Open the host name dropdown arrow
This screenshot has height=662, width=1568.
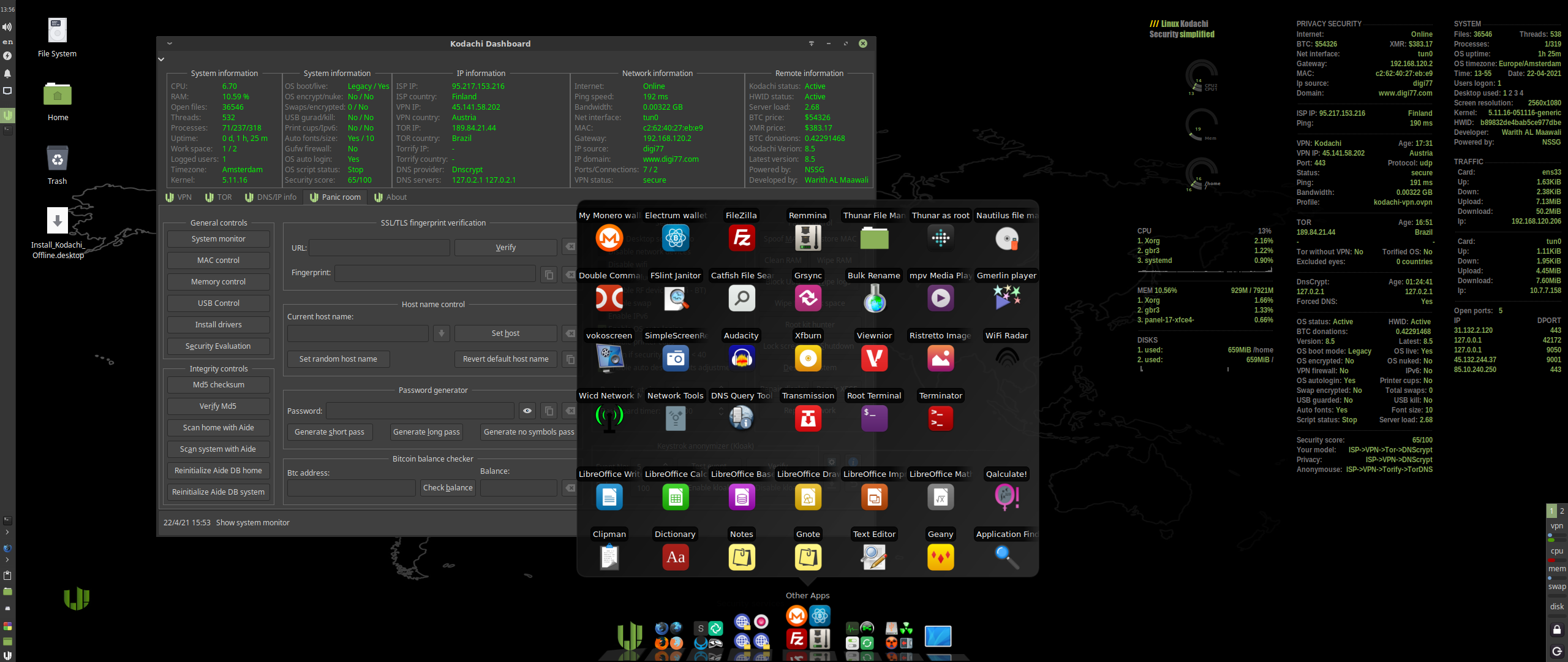pos(441,333)
